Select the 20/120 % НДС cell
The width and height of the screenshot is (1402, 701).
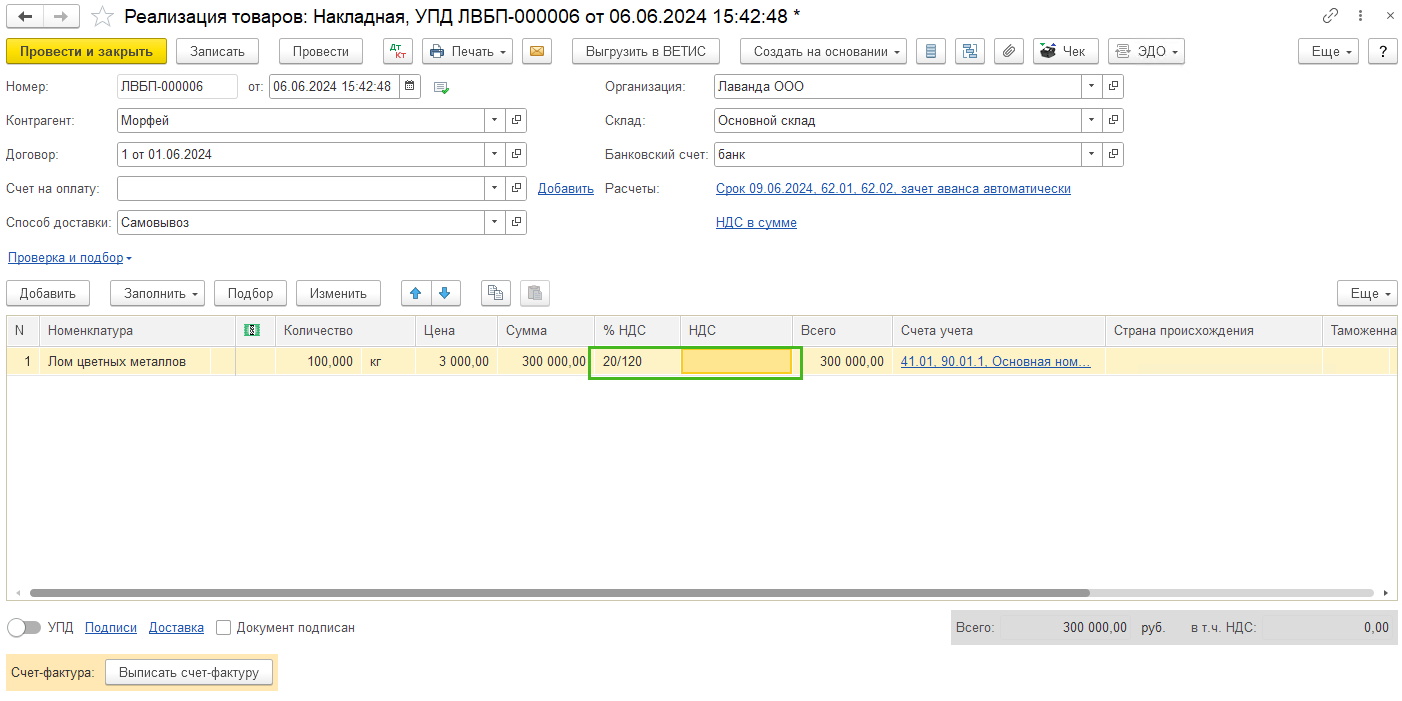(636, 361)
